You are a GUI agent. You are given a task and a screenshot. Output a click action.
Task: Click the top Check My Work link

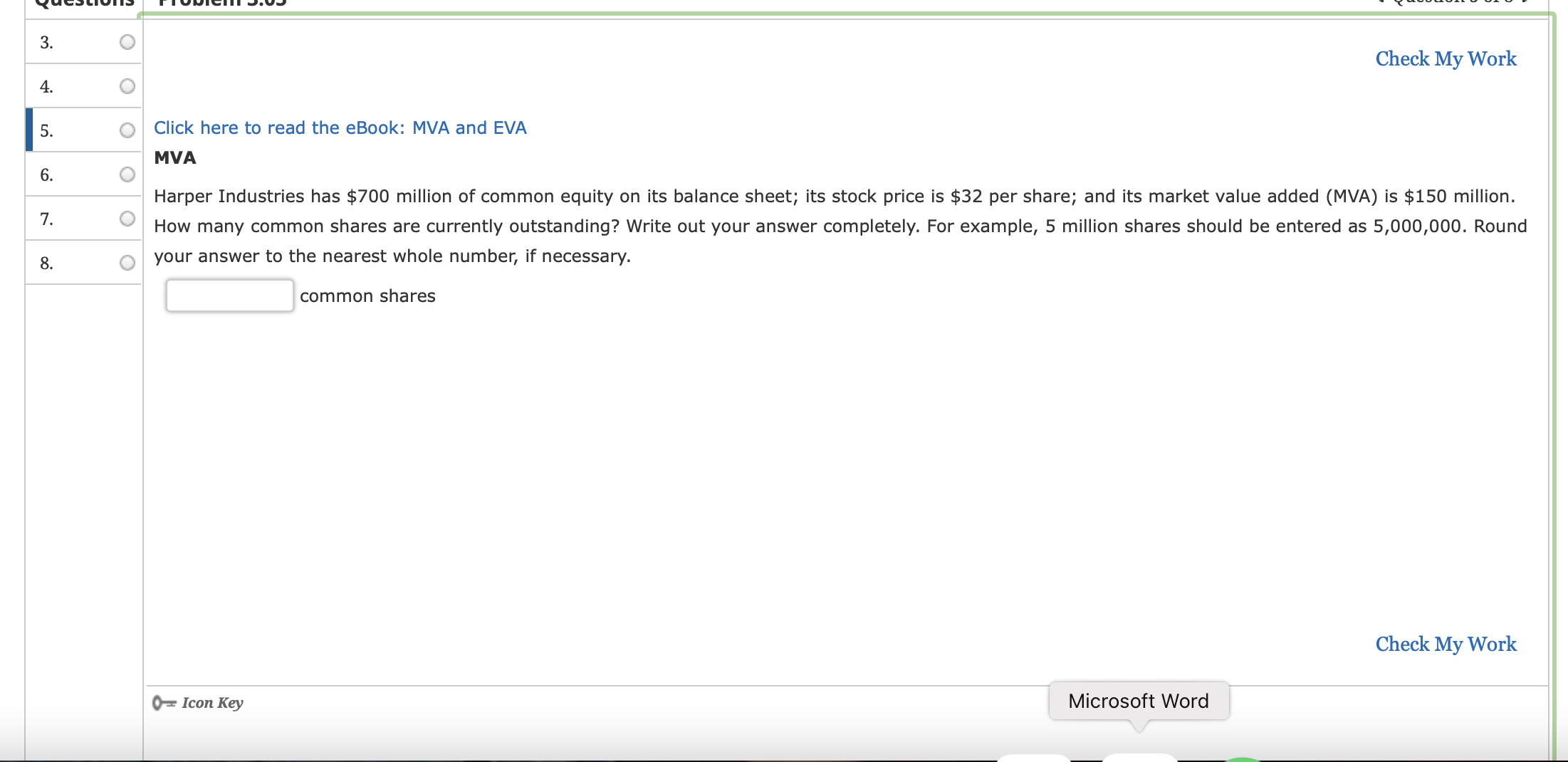(1446, 59)
